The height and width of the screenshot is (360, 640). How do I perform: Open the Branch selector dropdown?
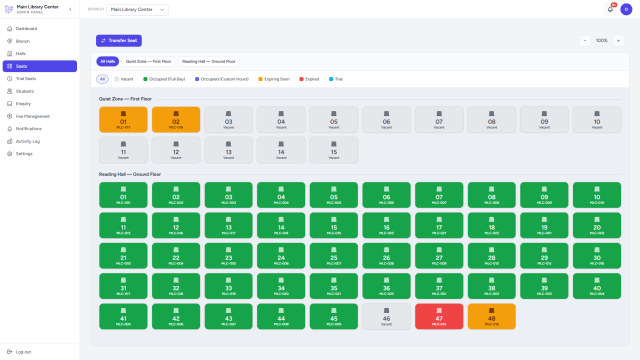[138, 9]
